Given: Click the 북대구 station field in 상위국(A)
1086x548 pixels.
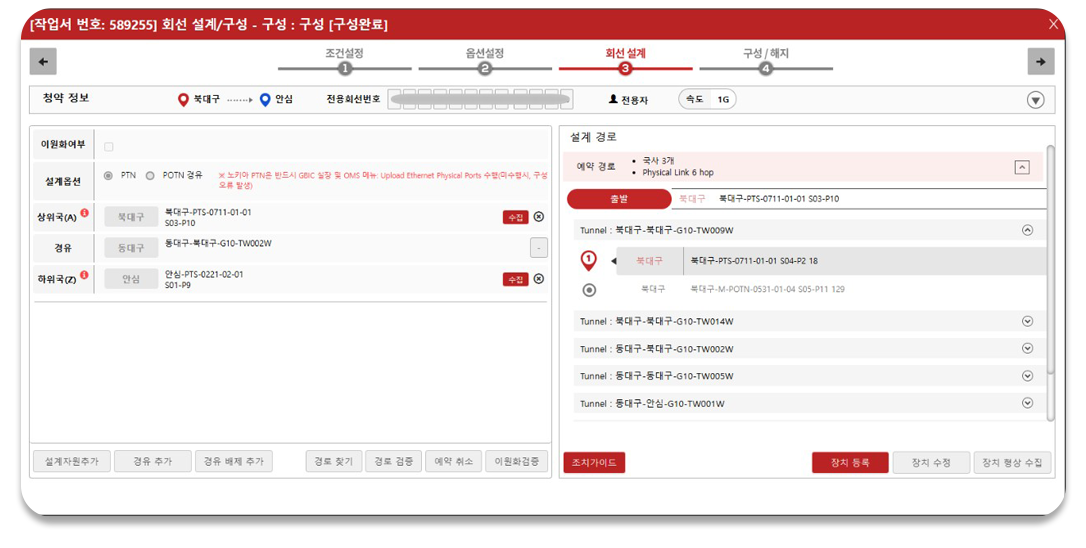Looking at the screenshot, I should point(131,217).
